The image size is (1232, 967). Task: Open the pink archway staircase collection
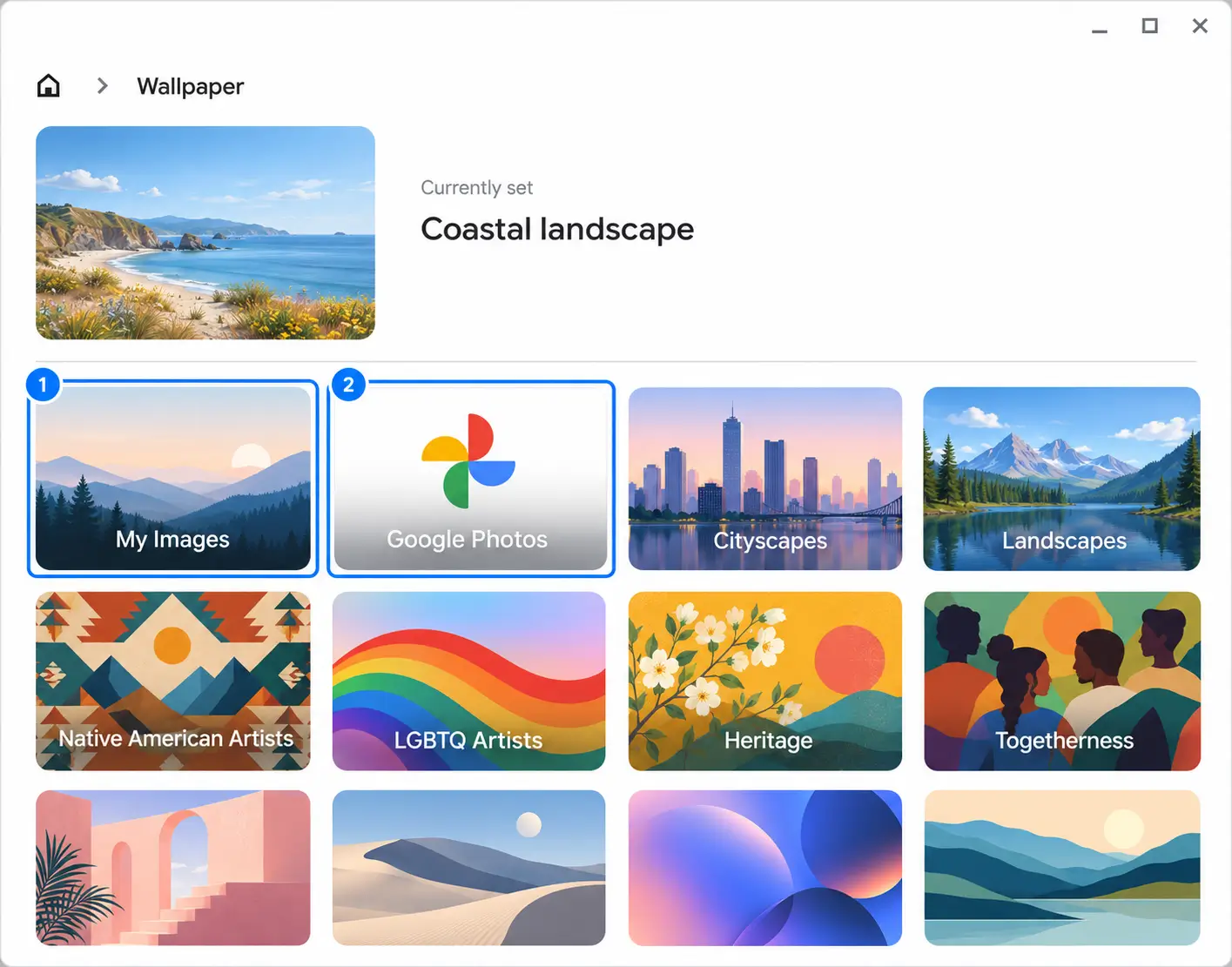pyautogui.click(x=173, y=868)
